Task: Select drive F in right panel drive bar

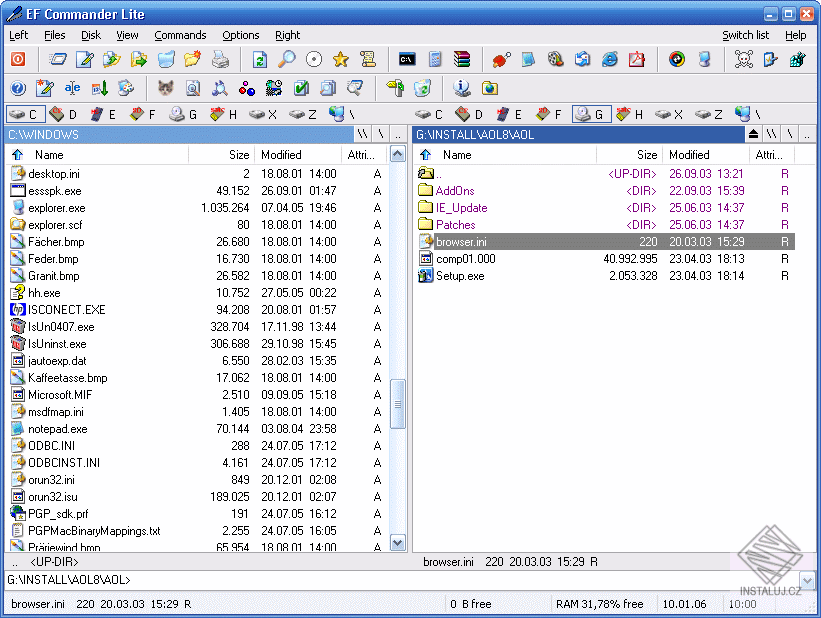Action: pos(549,114)
